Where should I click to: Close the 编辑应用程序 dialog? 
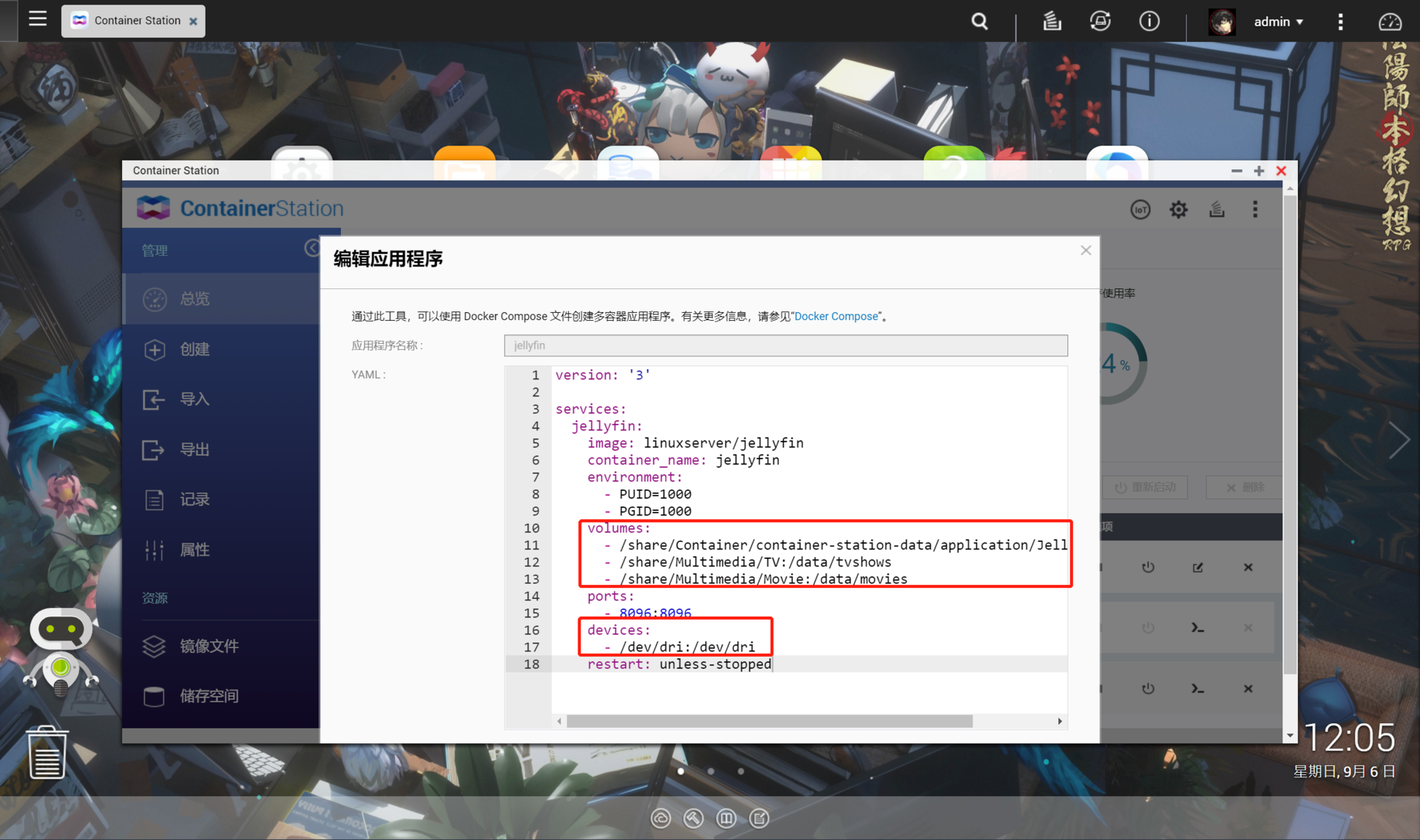[x=1085, y=251]
